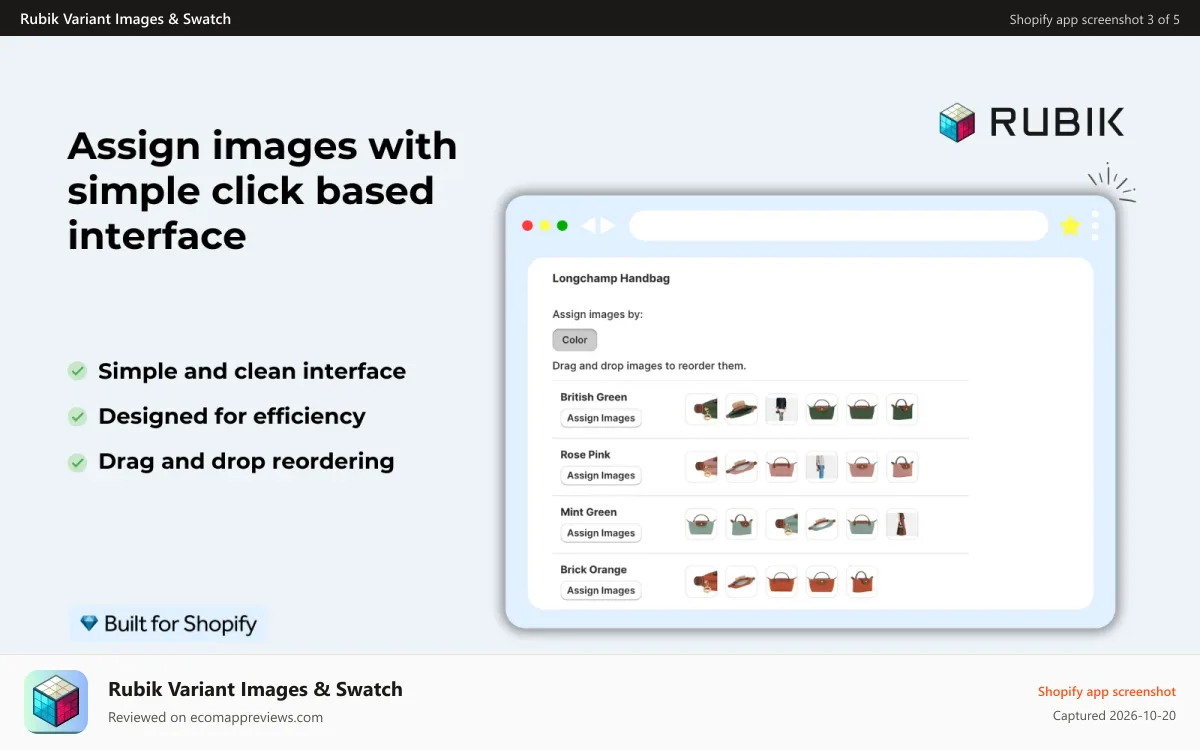The width and height of the screenshot is (1200, 750).
Task: Click the footer 'Rubik Variant Images & Swatch' title
Action: [x=255, y=689]
